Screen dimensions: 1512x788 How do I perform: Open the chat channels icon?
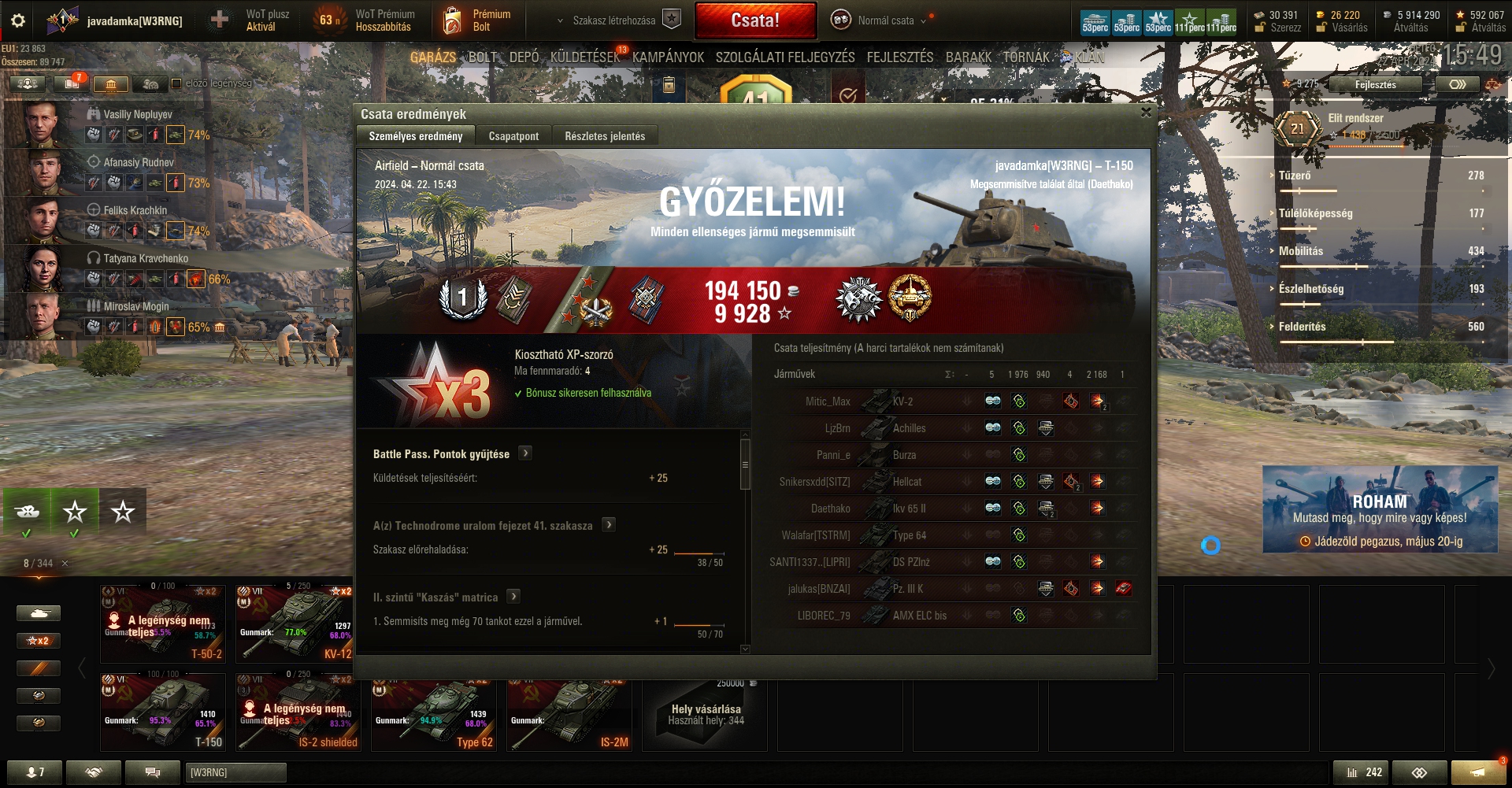tap(153, 772)
